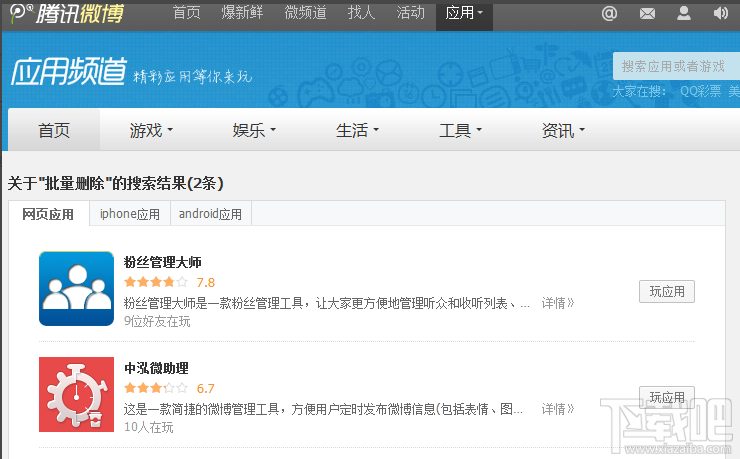This screenshot has width=740, height=459.
Task: View 详情 for 中泓微助理
Action: click(558, 409)
